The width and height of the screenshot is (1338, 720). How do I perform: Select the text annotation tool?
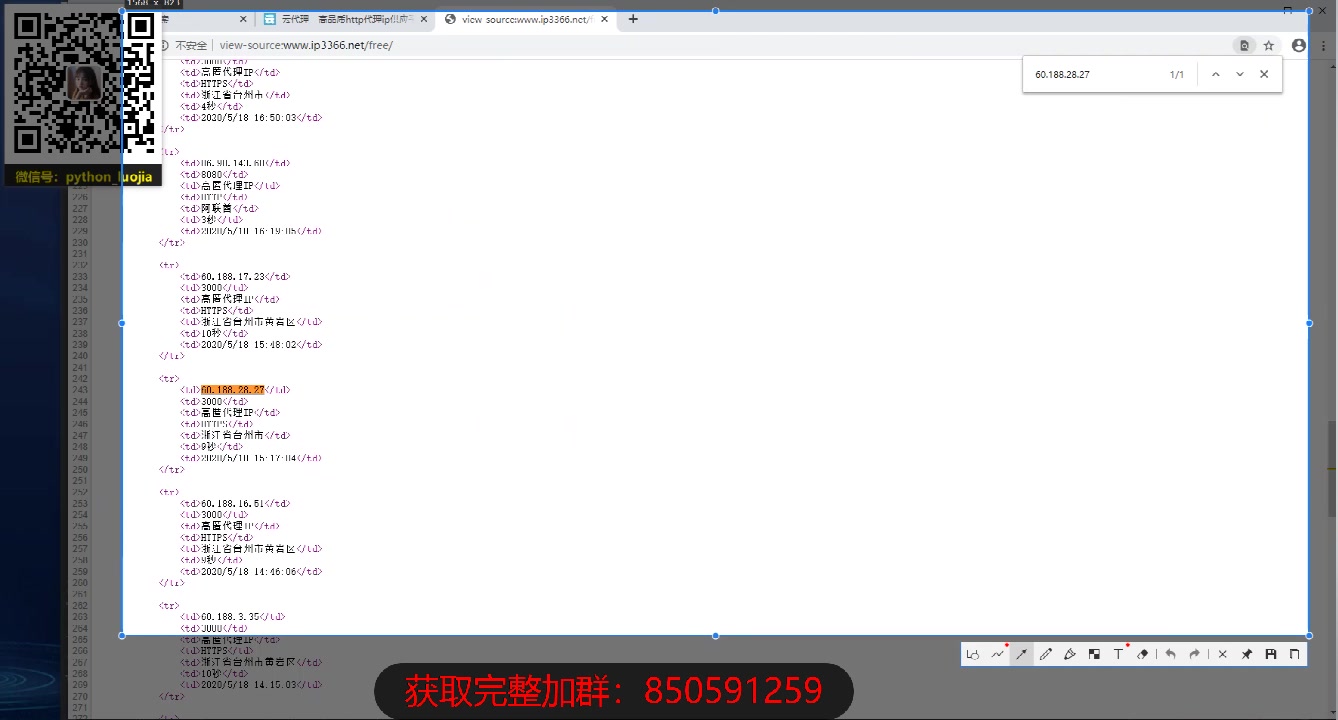pos(1119,654)
